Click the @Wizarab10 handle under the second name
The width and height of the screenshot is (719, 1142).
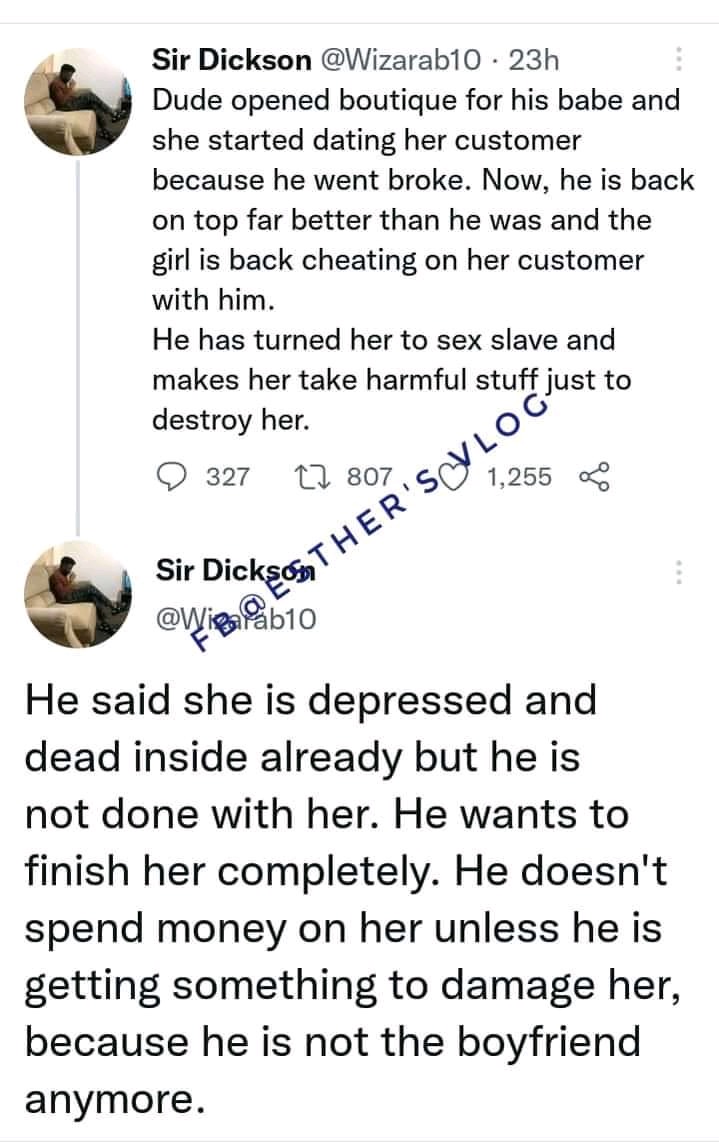coord(236,618)
